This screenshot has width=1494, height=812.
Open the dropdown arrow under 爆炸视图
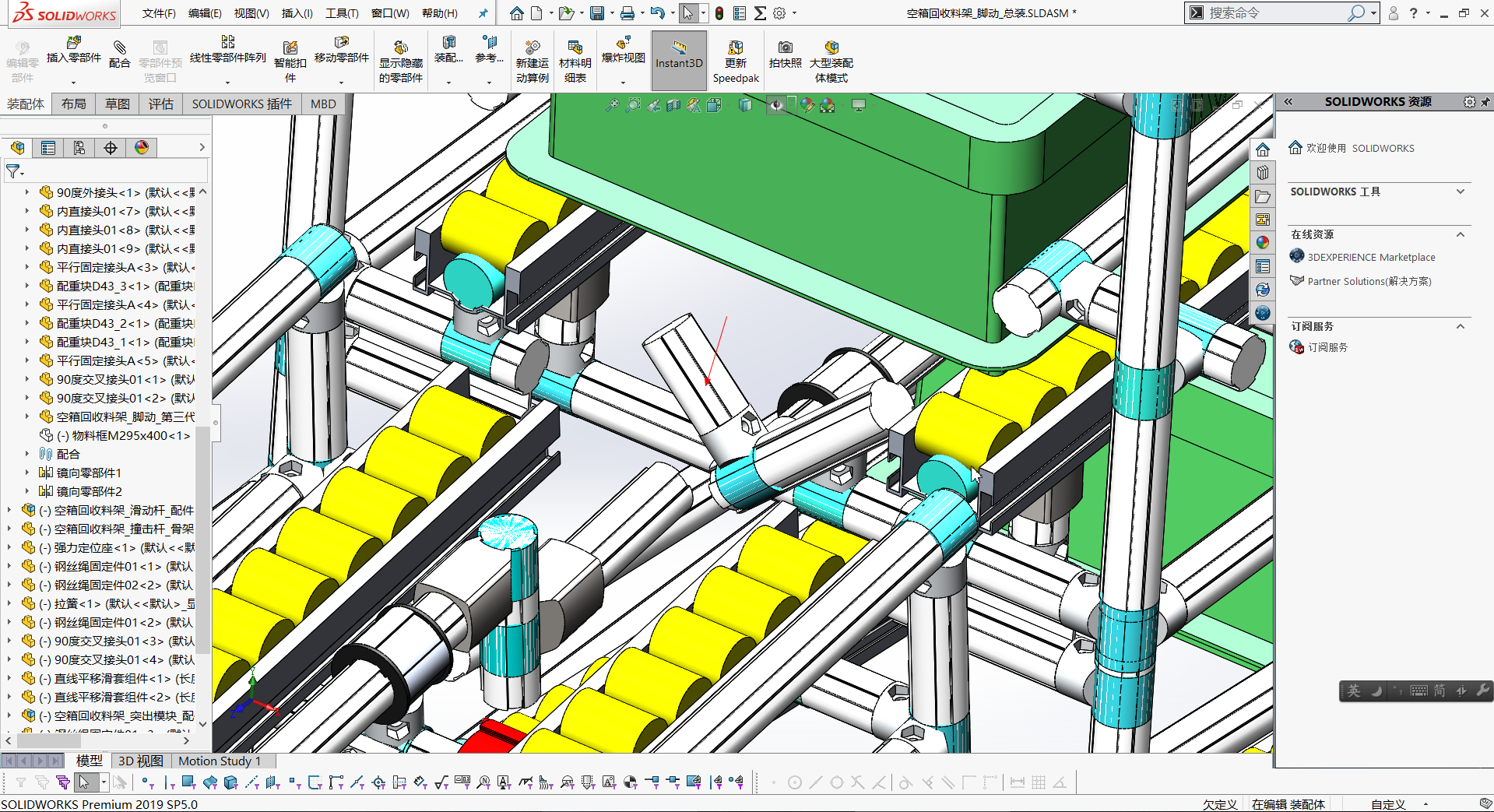pyautogui.click(x=623, y=82)
